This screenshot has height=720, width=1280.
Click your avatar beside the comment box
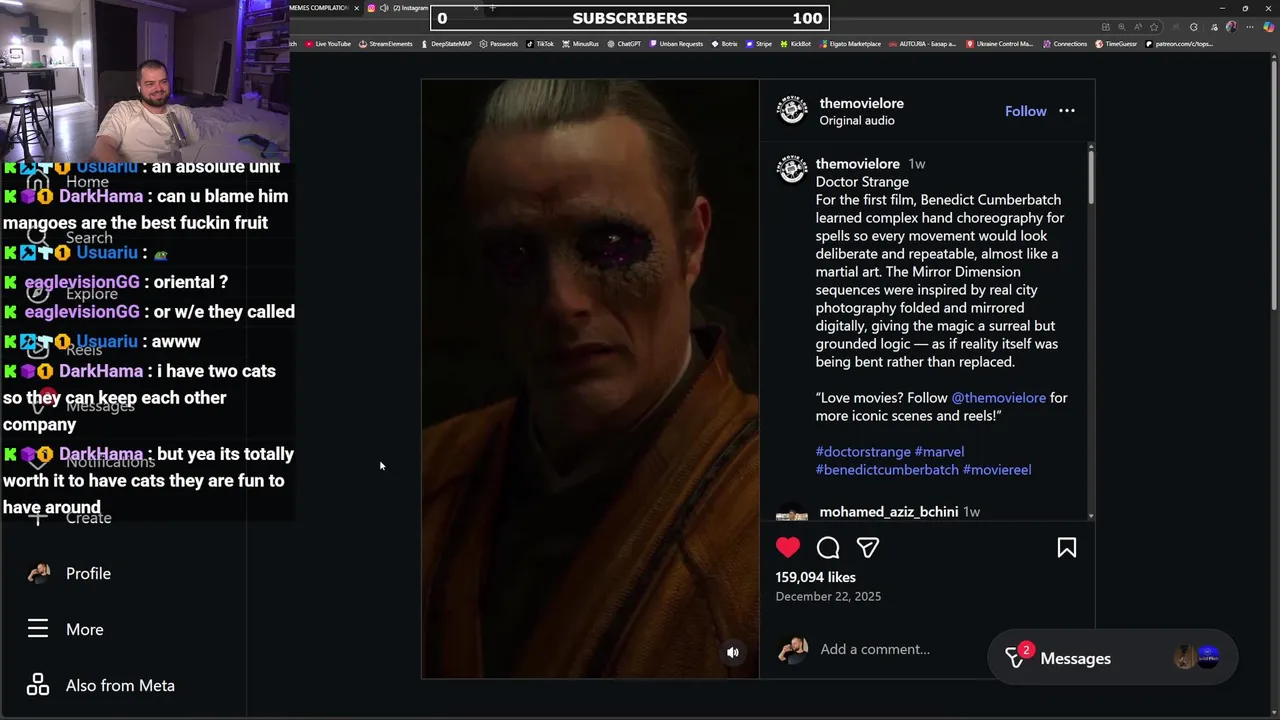pyautogui.click(x=792, y=649)
